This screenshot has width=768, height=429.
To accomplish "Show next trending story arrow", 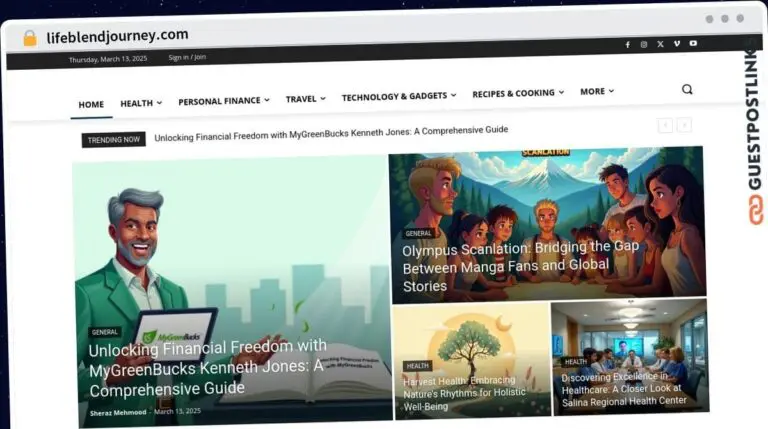I will [x=684, y=125].
